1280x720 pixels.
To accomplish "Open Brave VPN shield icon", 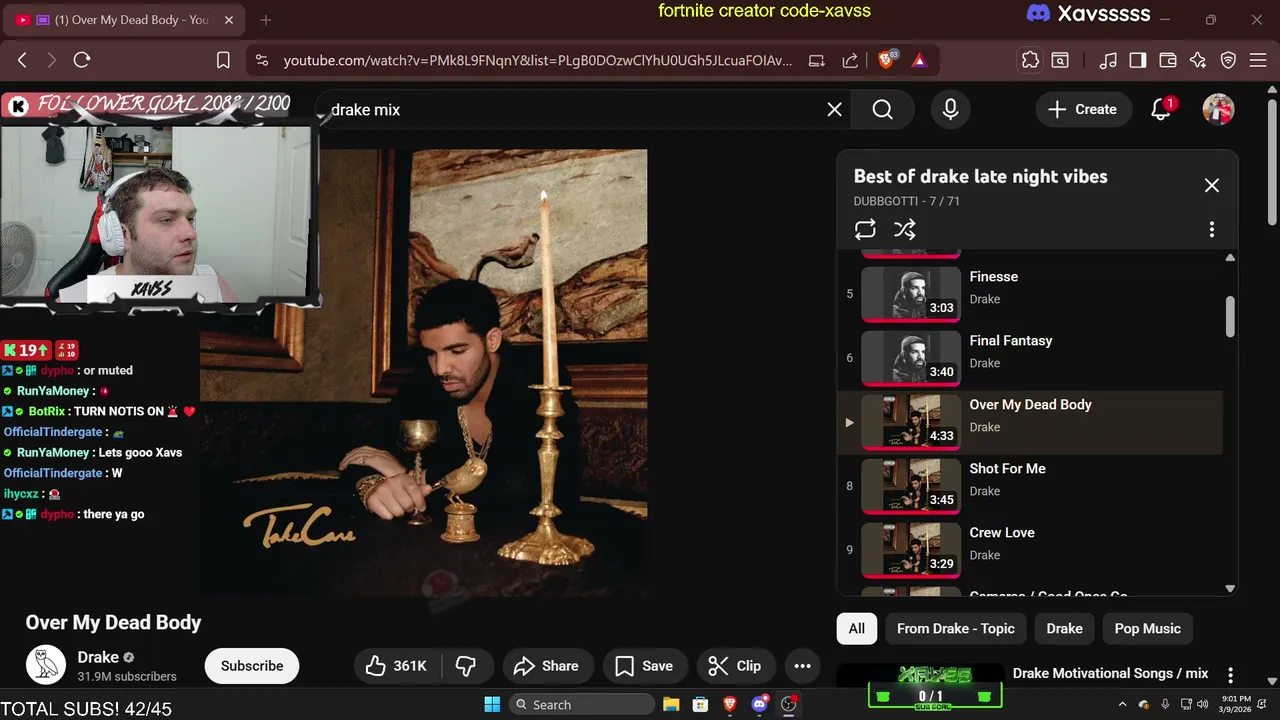I will click(x=1228, y=60).
